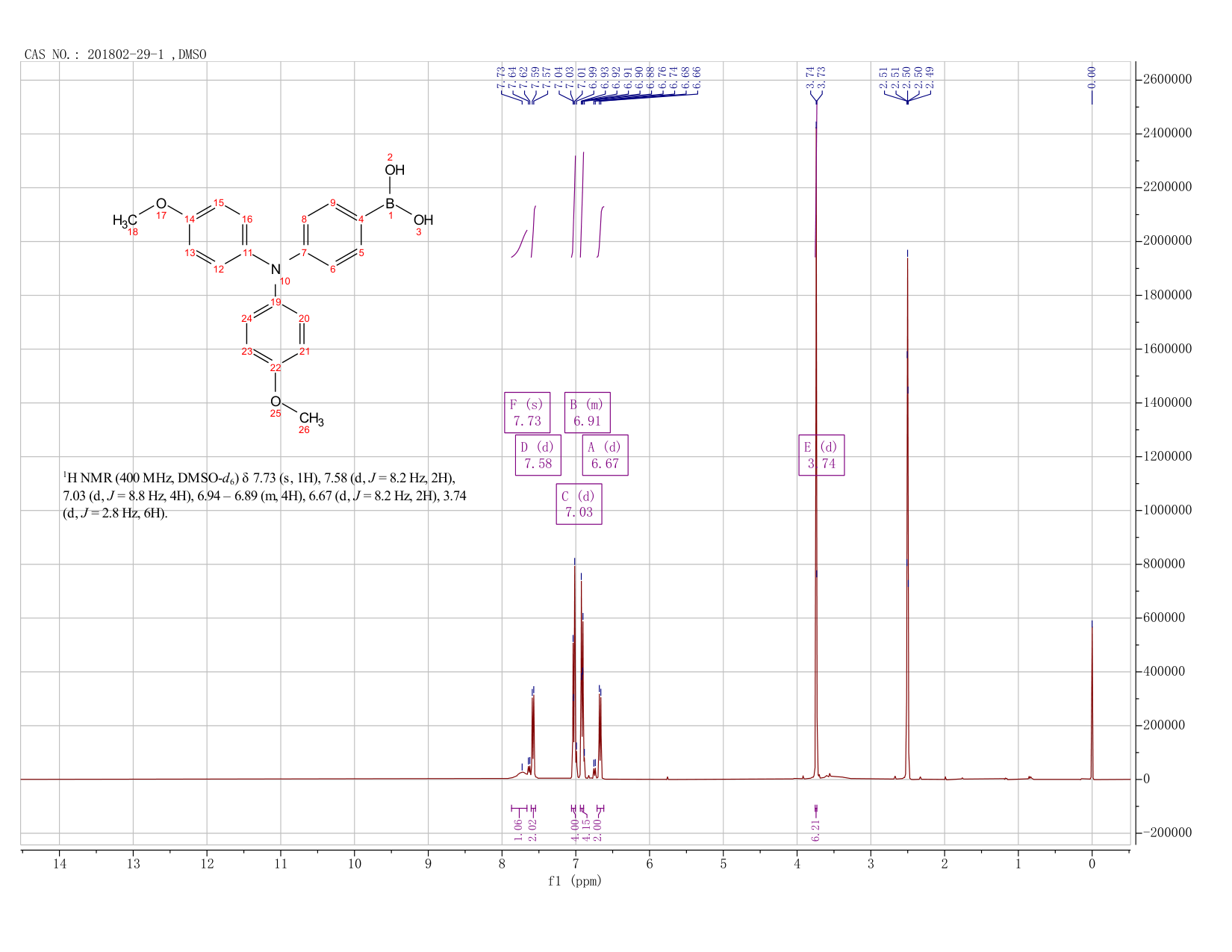The image size is (1232, 952).
Task: Click the 1000000 intensity axis label
Action: (x=1167, y=511)
